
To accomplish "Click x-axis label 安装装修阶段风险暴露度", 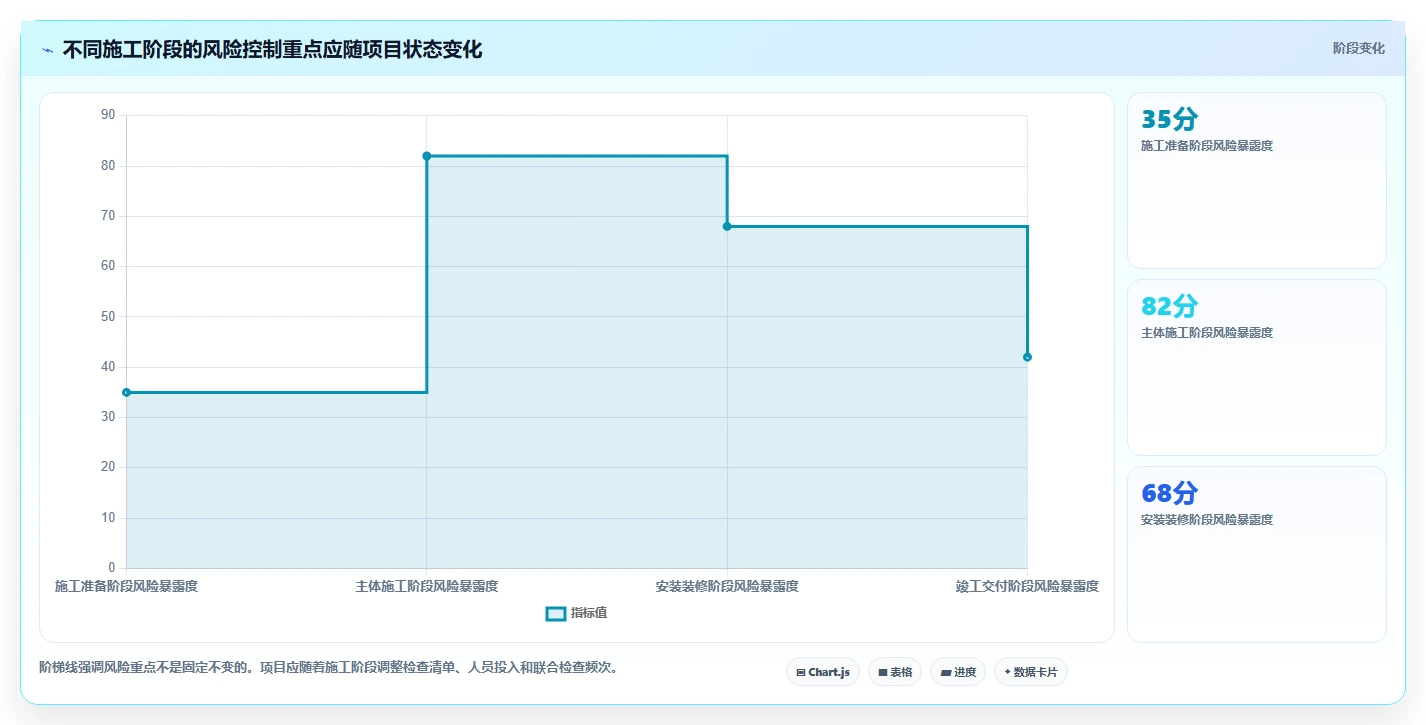I will (727, 586).
